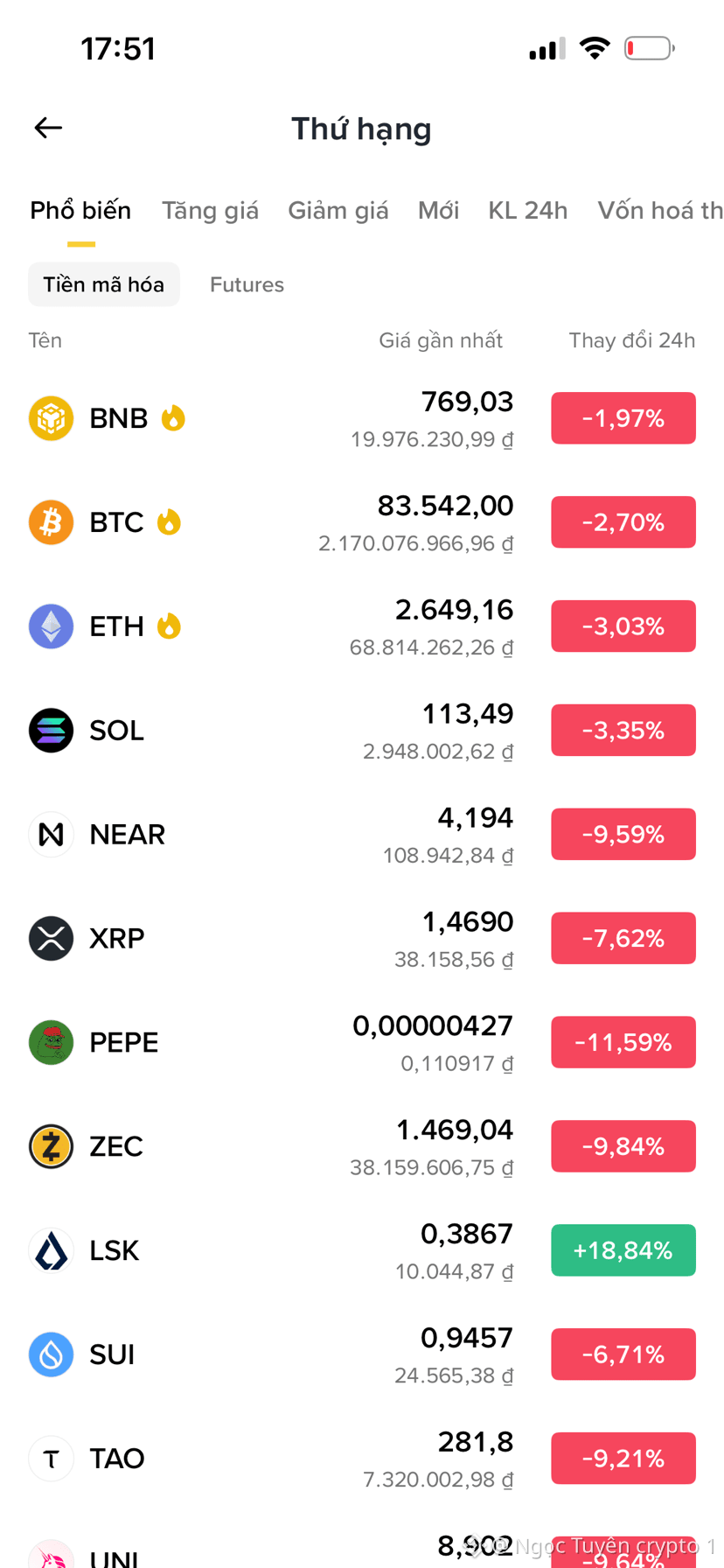
Task: Switch to the Giảm giá tab
Action: coord(338,211)
